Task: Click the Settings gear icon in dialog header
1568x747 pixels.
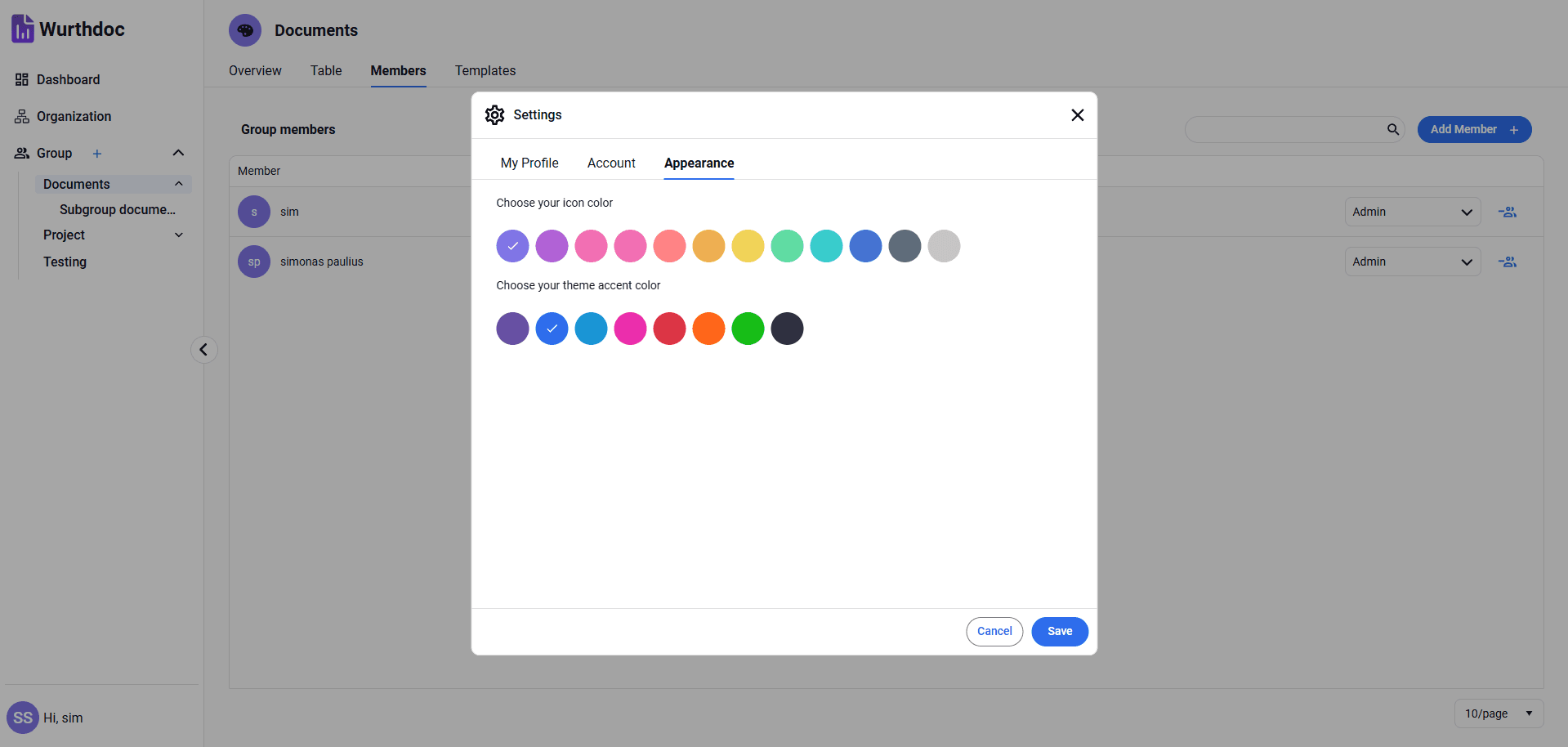Action: click(494, 115)
